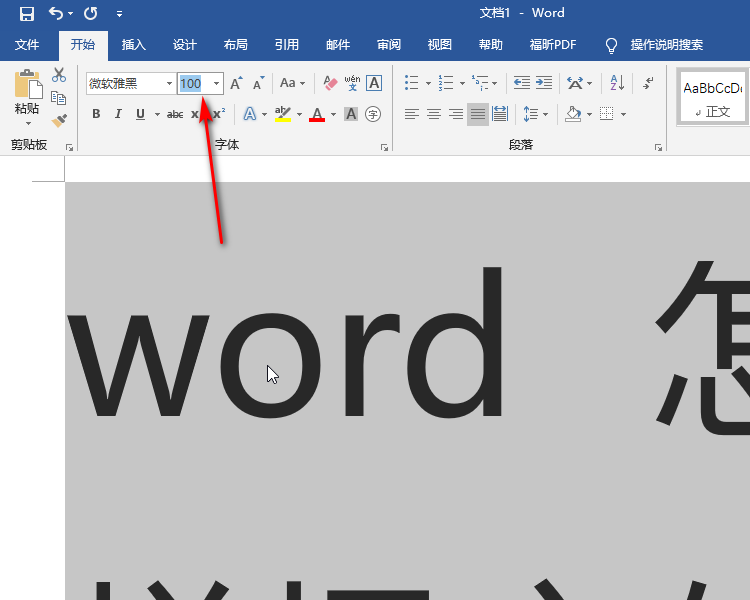
Task: Switch to the 插入 ribbon tab
Action: (133, 45)
